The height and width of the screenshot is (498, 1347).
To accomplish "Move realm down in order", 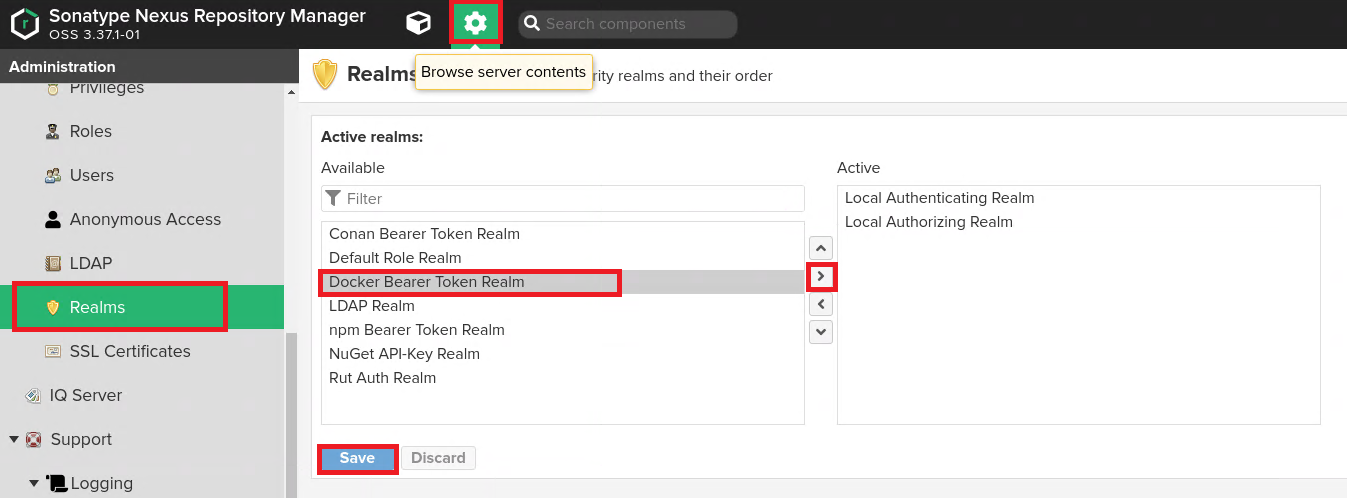I will [x=821, y=332].
